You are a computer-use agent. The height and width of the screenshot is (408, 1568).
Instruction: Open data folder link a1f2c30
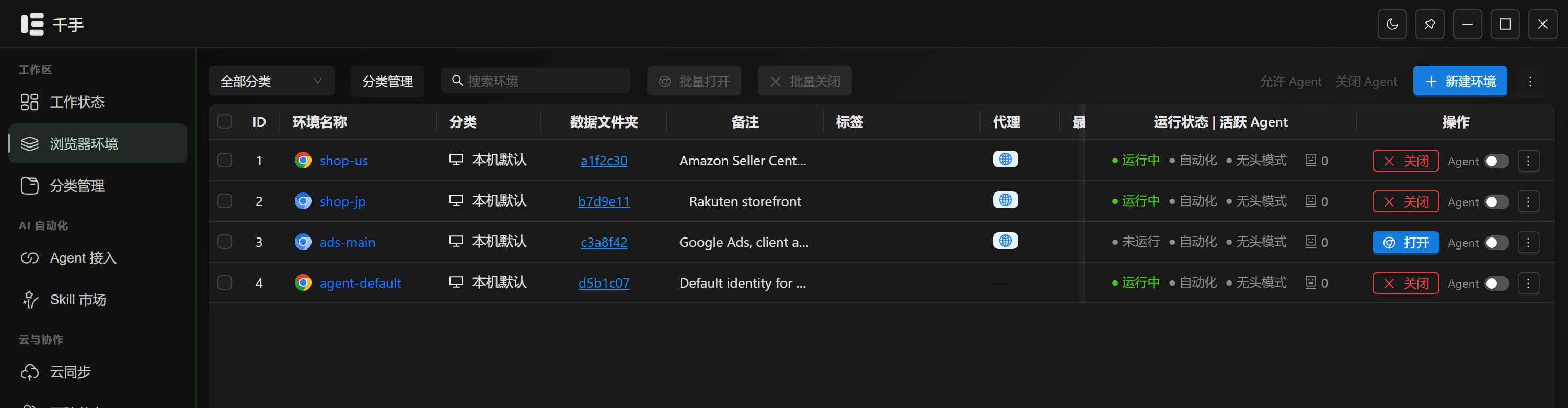604,161
